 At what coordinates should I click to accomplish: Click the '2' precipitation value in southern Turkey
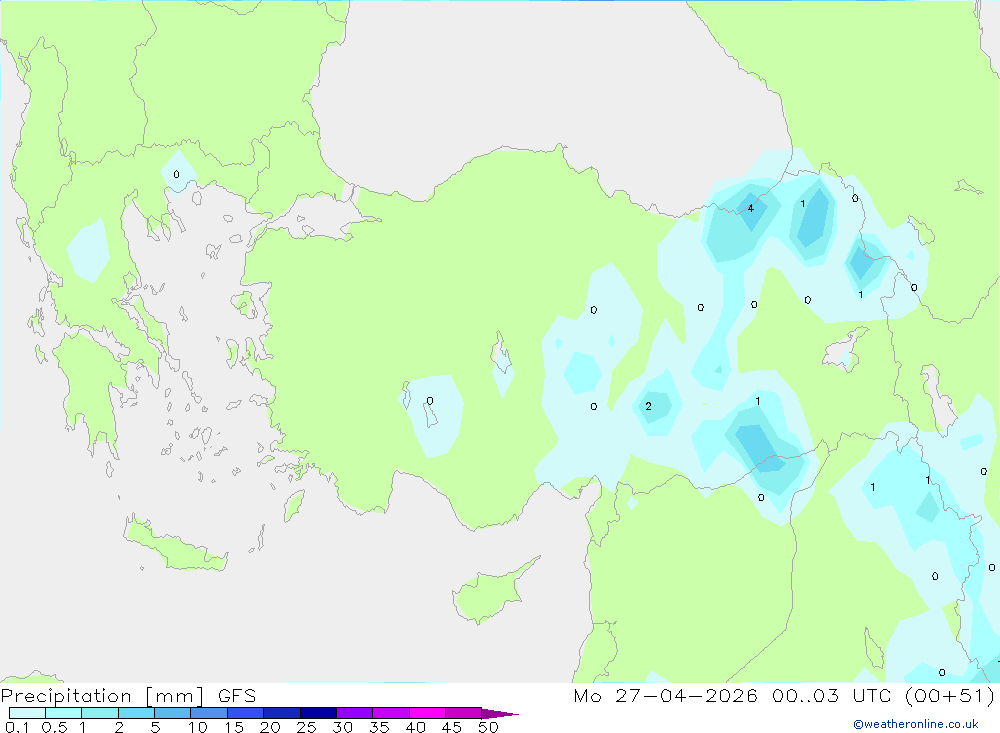[649, 406]
